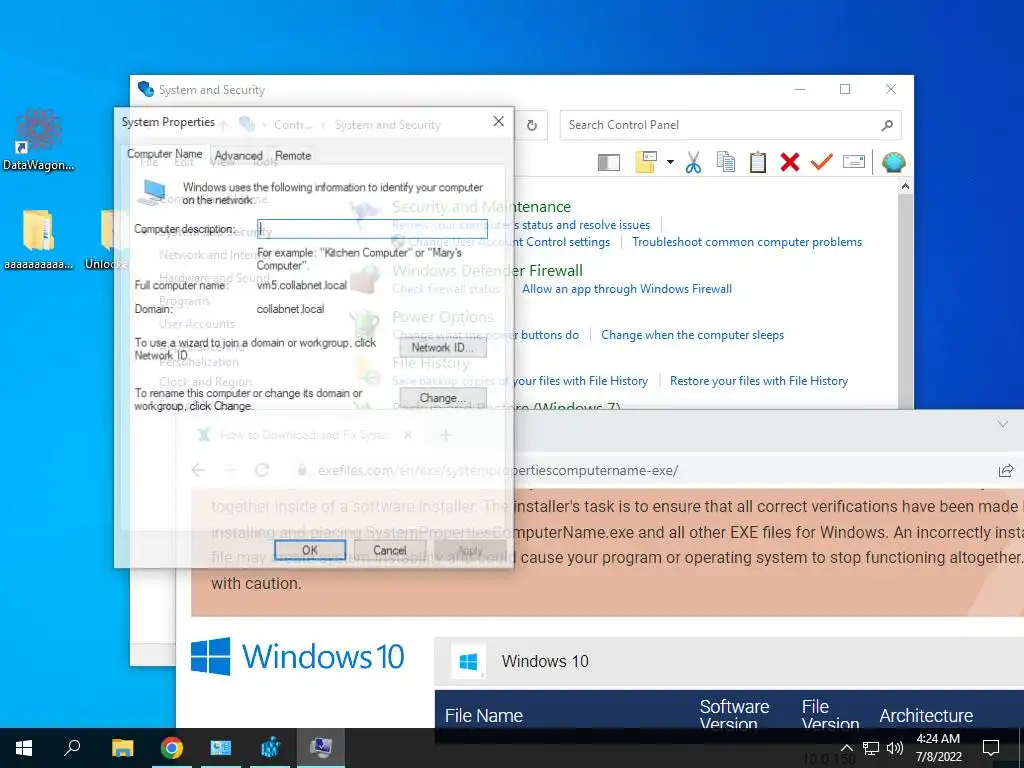Minimize the System and Security window
The image size is (1024, 768).
[x=799, y=89]
